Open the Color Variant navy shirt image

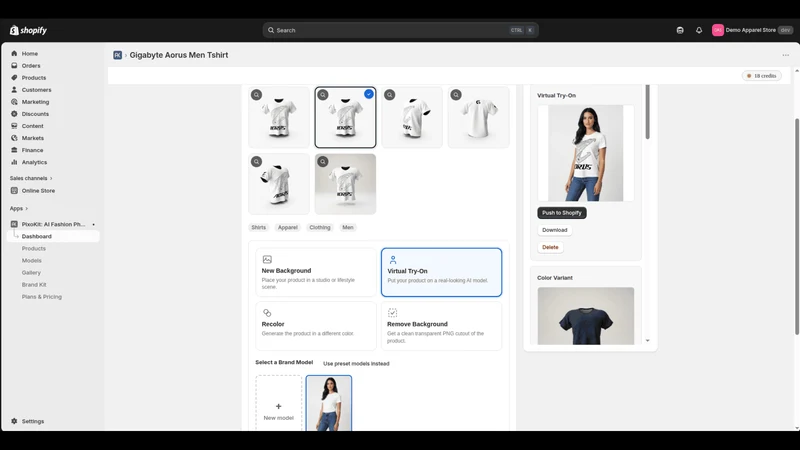coord(586,316)
